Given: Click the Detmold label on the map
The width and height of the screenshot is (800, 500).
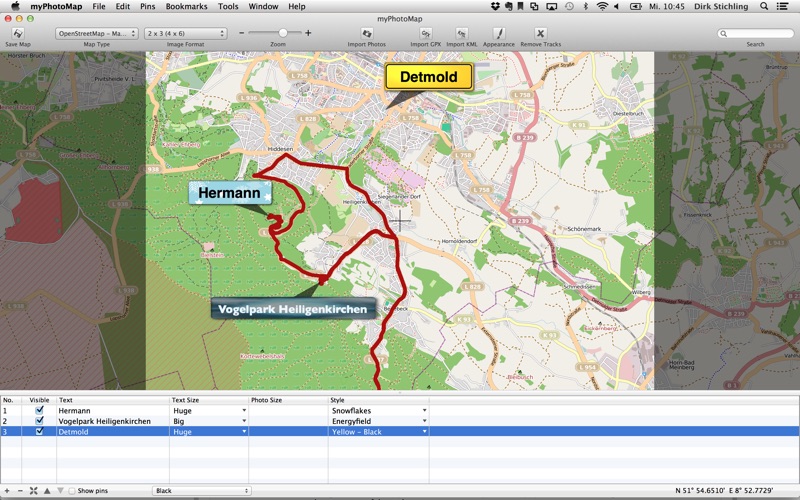Looking at the screenshot, I should [x=428, y=77].
